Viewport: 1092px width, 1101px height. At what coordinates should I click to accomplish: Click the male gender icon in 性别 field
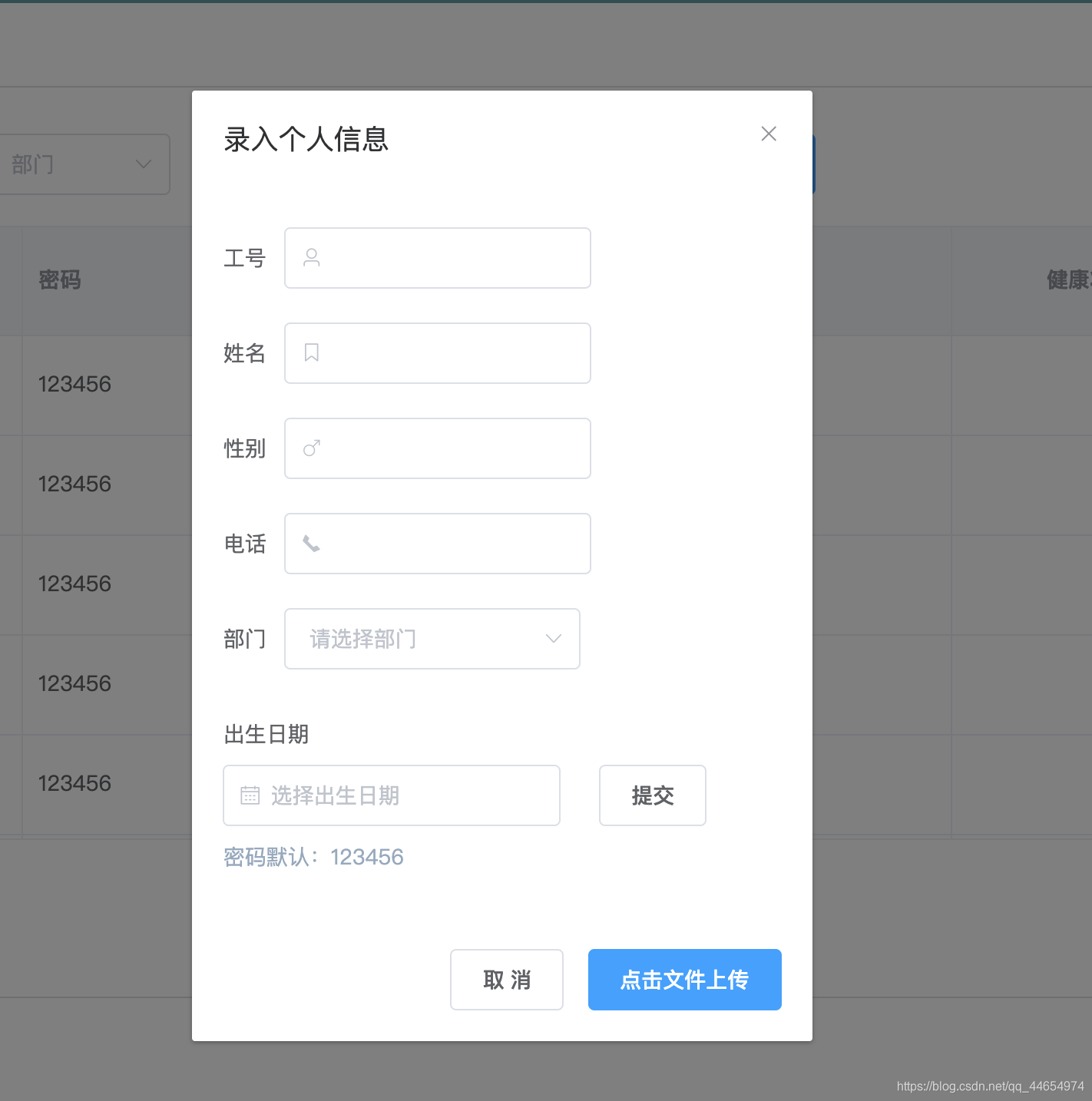[x=311, y=448]
